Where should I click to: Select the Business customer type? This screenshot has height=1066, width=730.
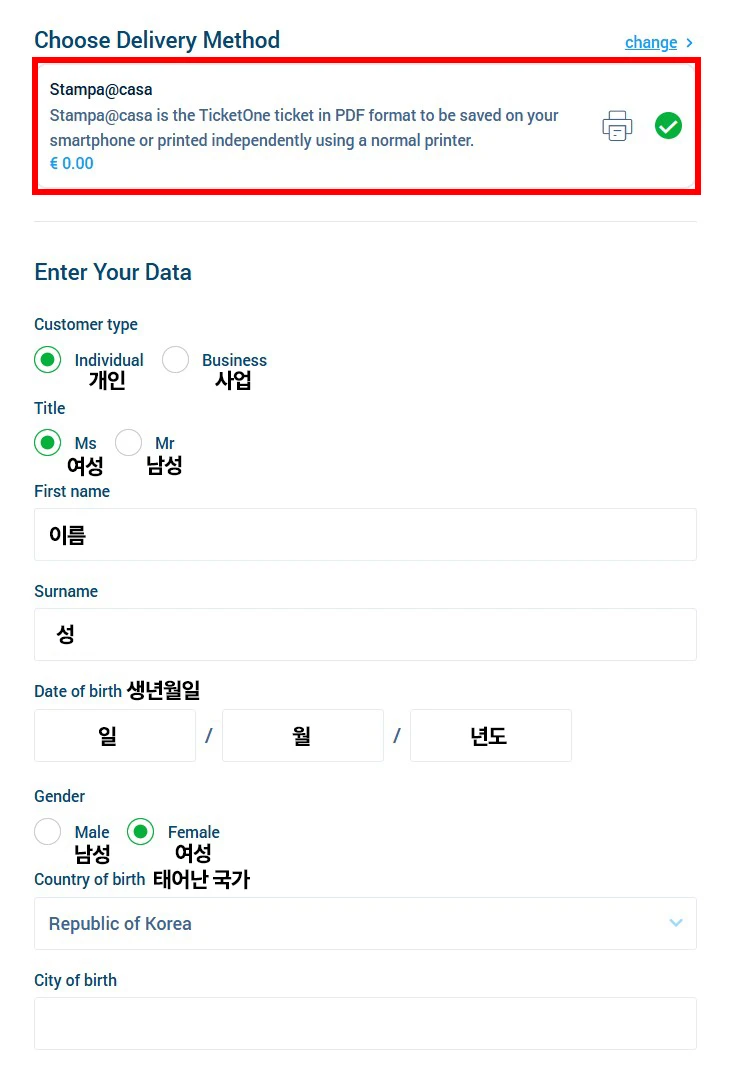176,360
